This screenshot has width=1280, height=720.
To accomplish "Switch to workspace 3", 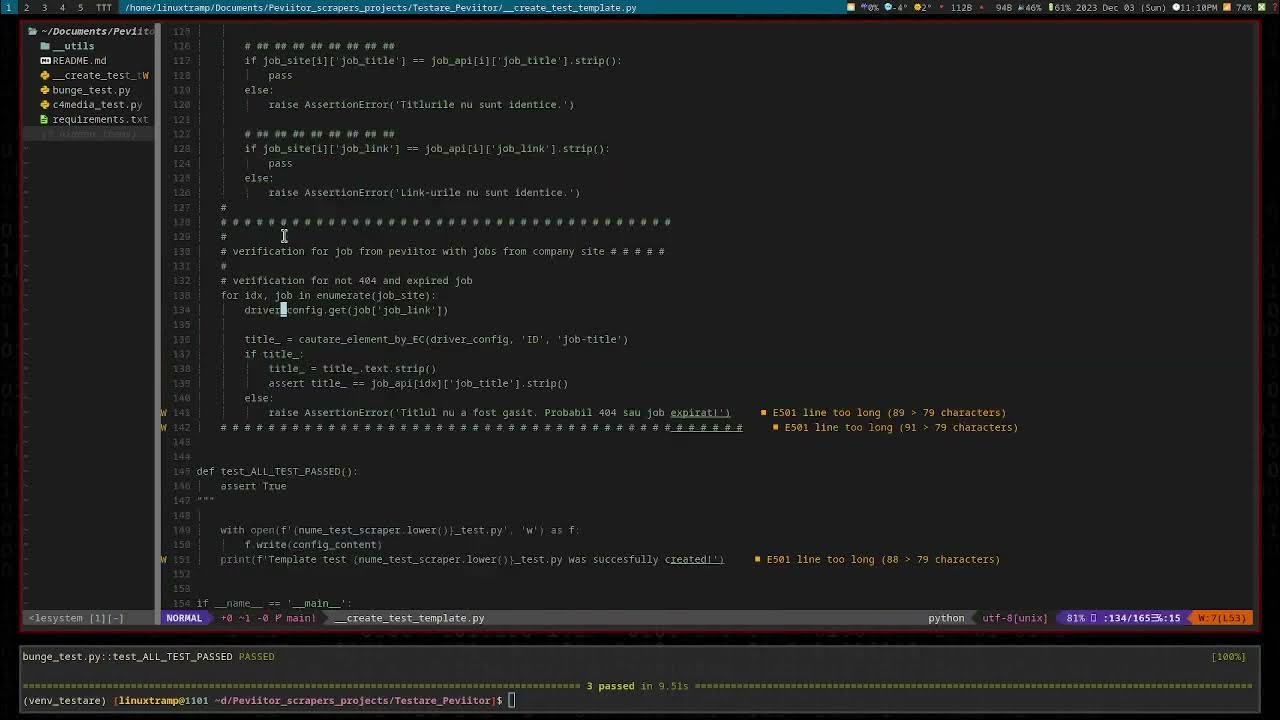I will click(x=44, y=7).
